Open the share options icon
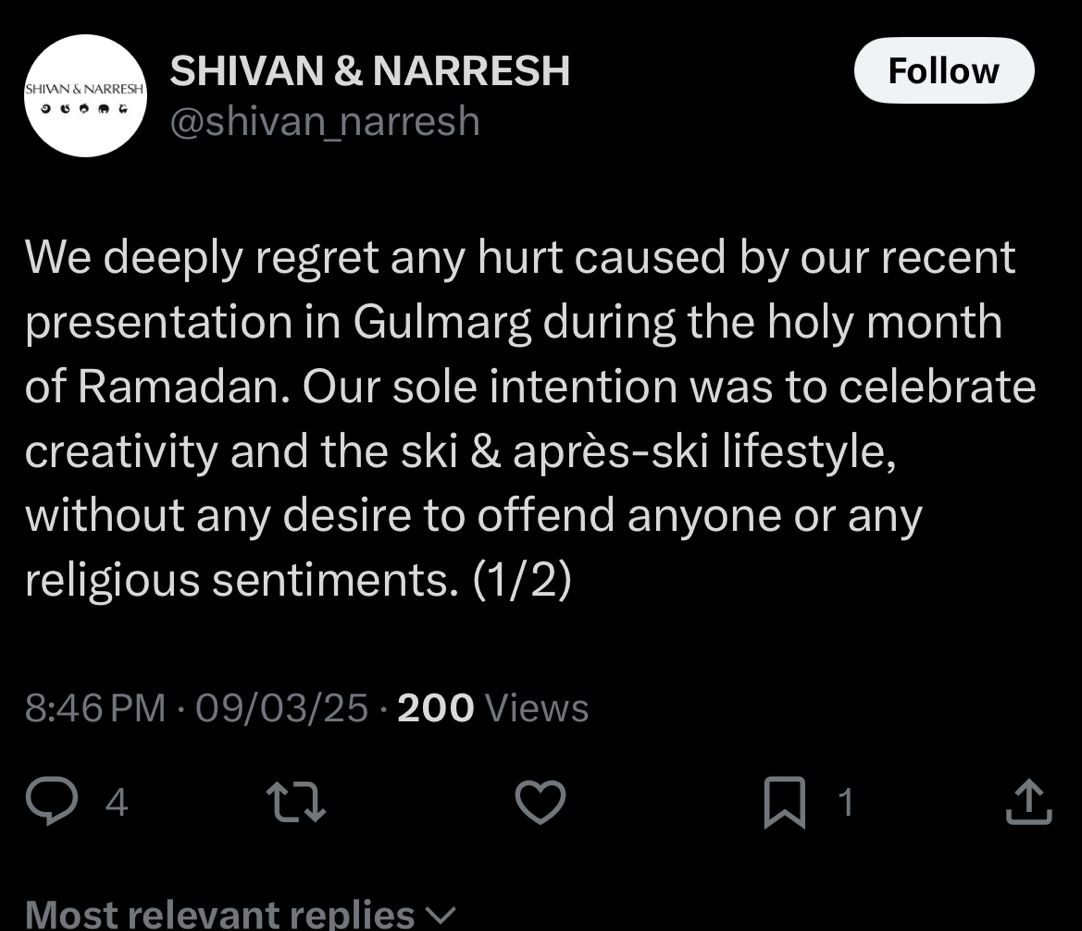 1028,802
